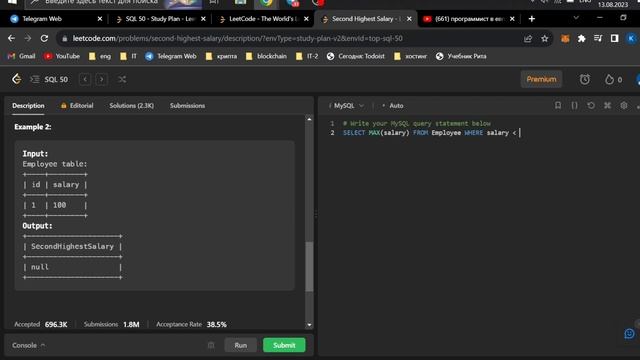This screenshot has height=360, width=640.
Task: Close the Telegram Web browser tab
Action: pyautogui.click(x=100, y=19)
